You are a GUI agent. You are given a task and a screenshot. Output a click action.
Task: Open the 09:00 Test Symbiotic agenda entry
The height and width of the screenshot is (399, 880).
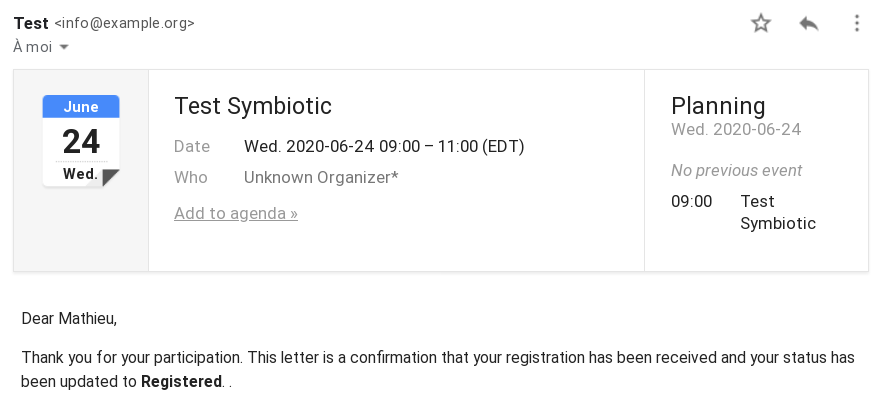(x=744, y=212)
